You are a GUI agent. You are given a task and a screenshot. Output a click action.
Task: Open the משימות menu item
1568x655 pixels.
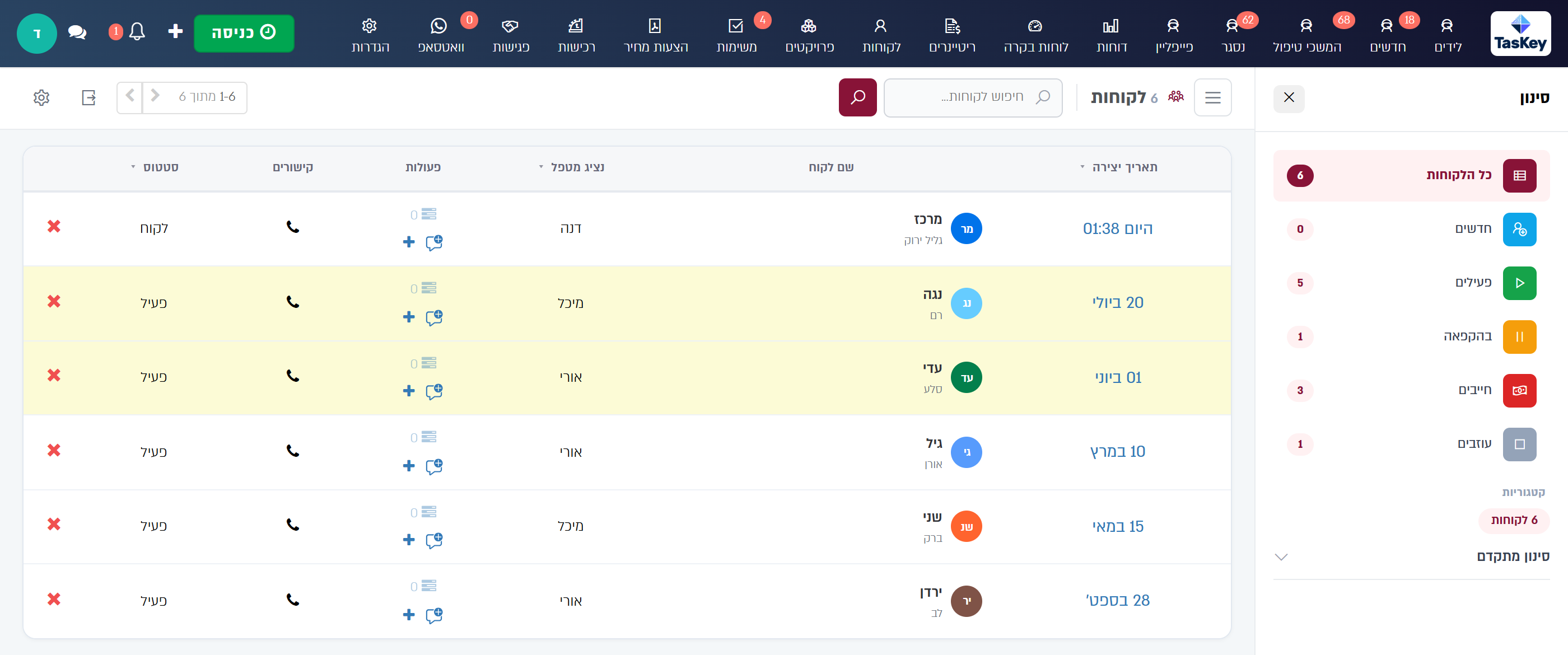pos(736,35)
